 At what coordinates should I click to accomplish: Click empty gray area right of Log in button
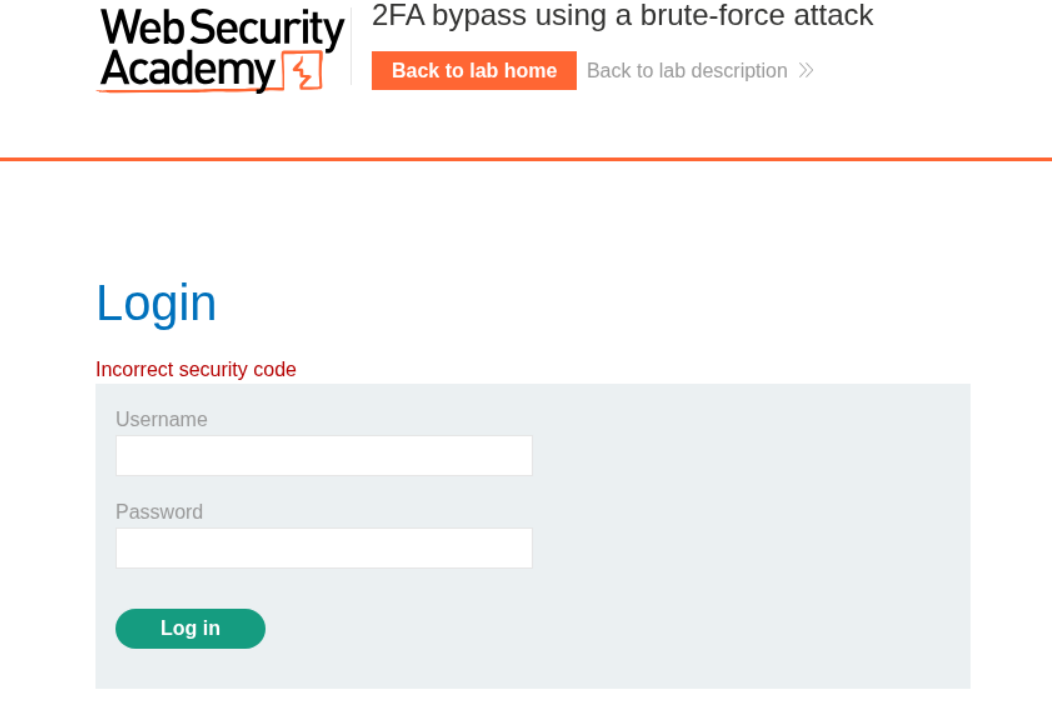coord(600,629)
